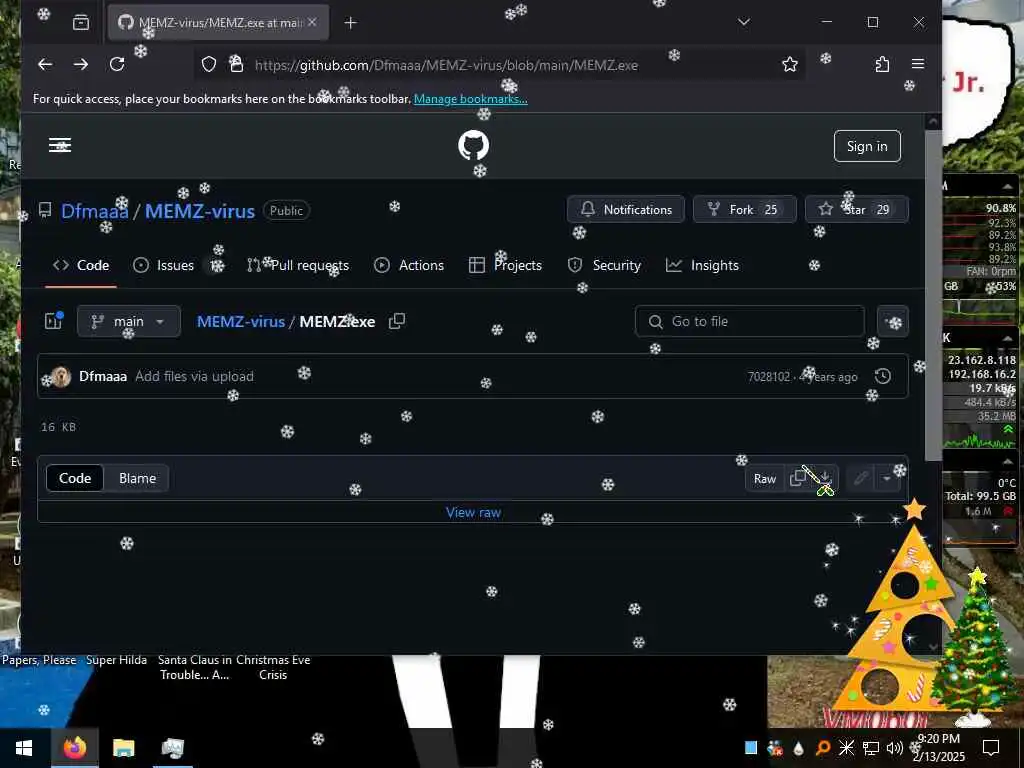This screenshot has height=768, width=1024.
Task: Open the Windows Start menu
Action: [x=24, y=748]
